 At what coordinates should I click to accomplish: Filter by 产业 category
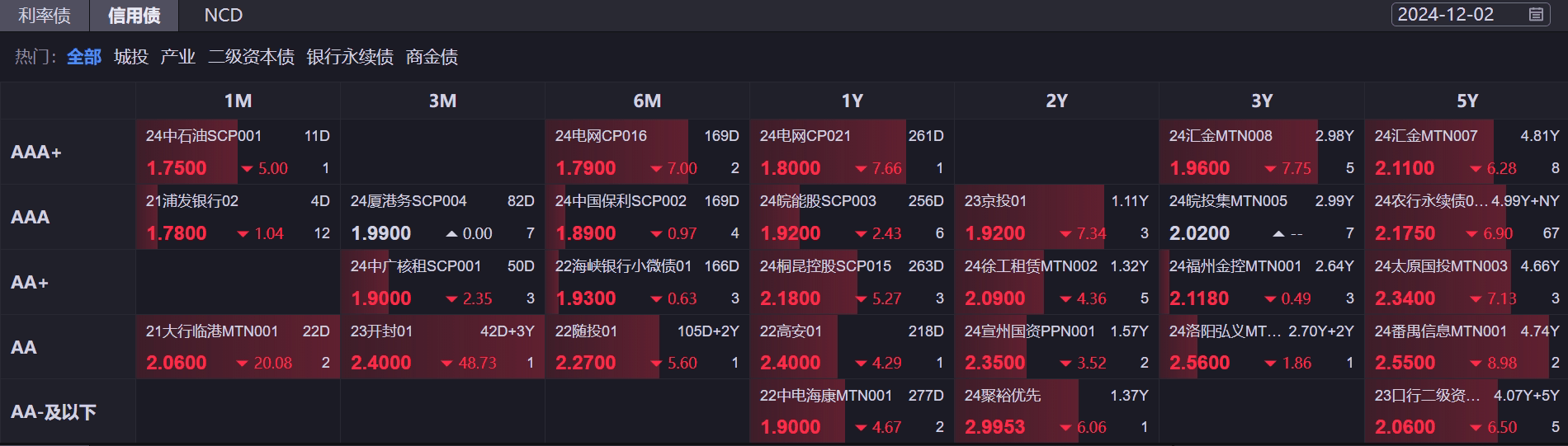(x=177, y=57)
